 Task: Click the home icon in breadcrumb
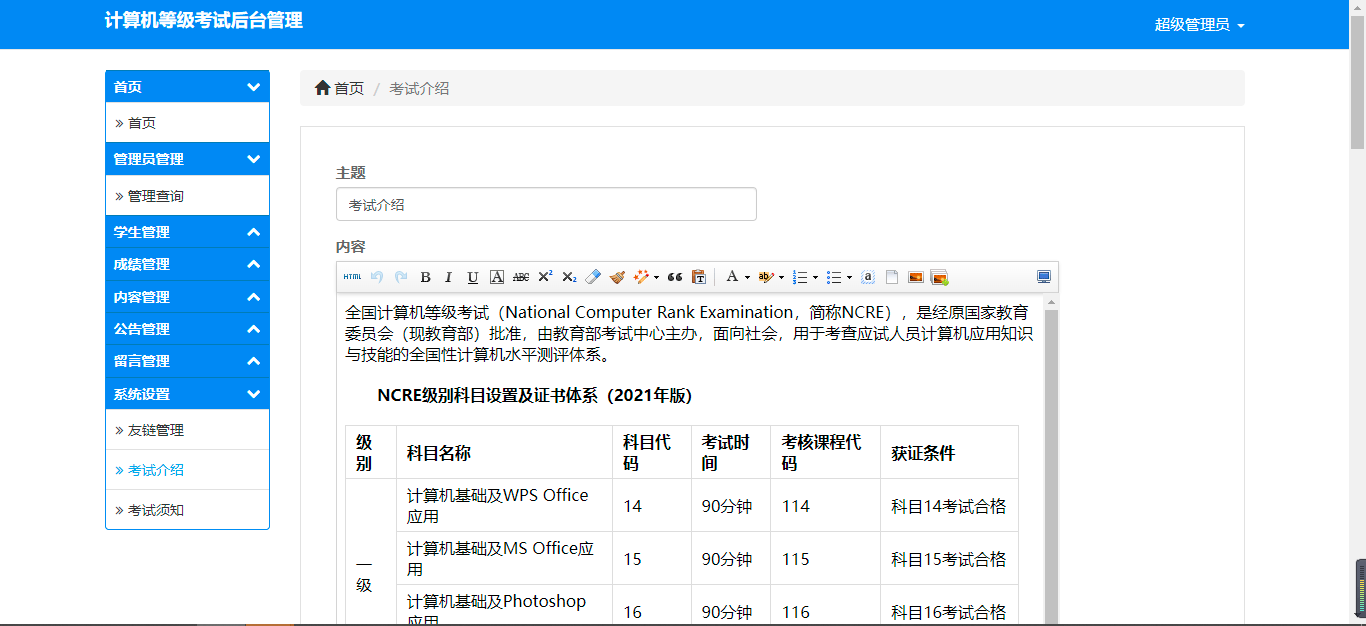coord(322,88)
